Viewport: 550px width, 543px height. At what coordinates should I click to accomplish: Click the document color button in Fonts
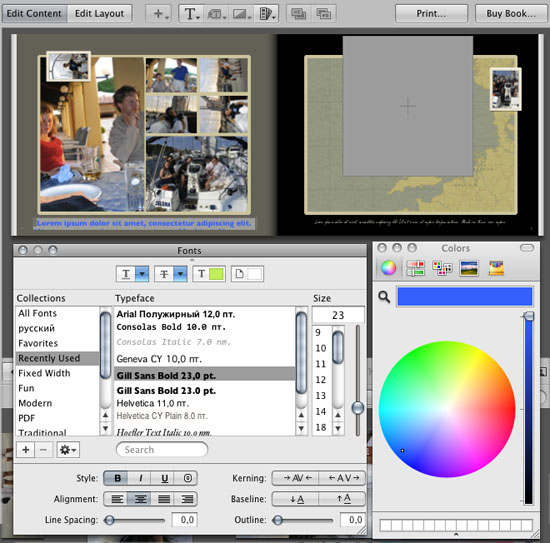247,274
